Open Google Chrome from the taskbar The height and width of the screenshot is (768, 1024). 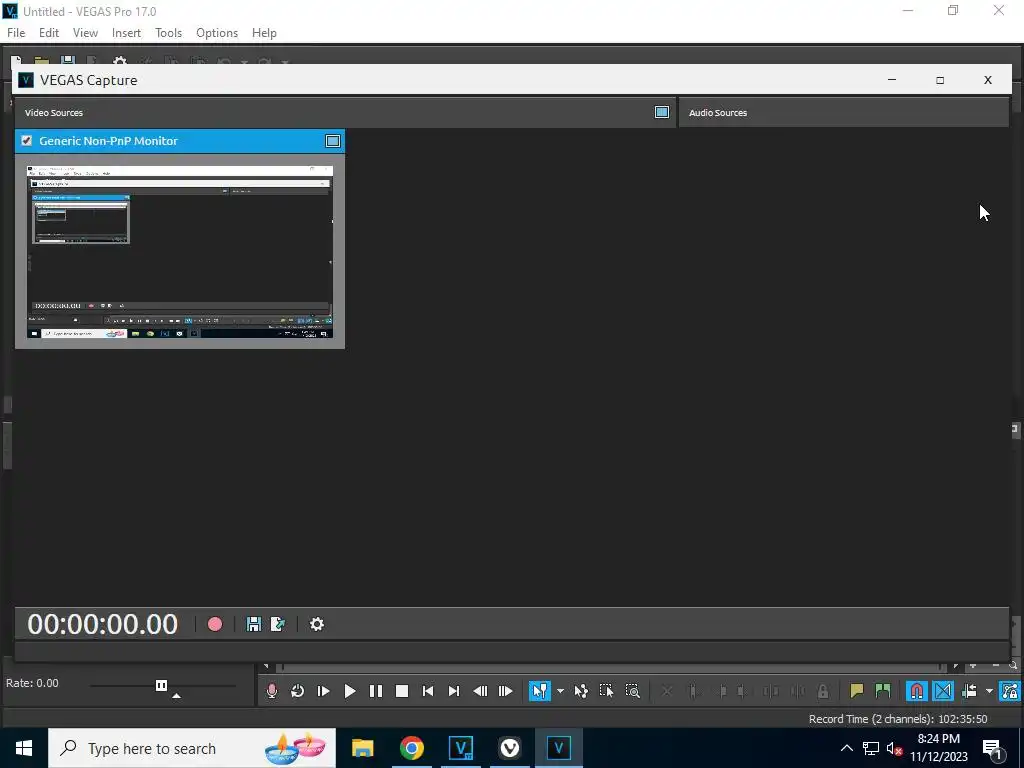coord(411,748)
